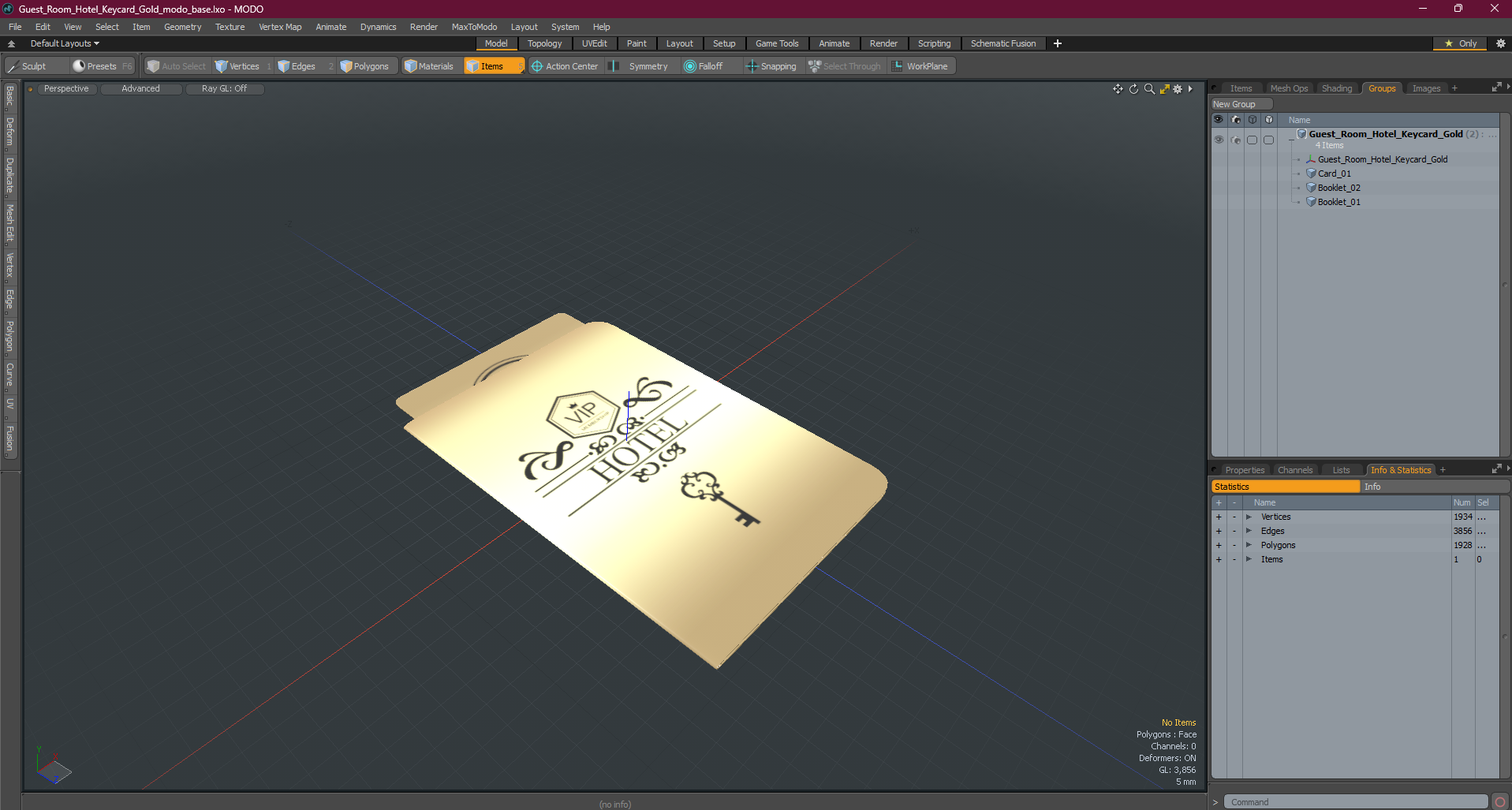
Task: Click the Booklet_02 mesh cube icon
Action: coord(1311,188)
